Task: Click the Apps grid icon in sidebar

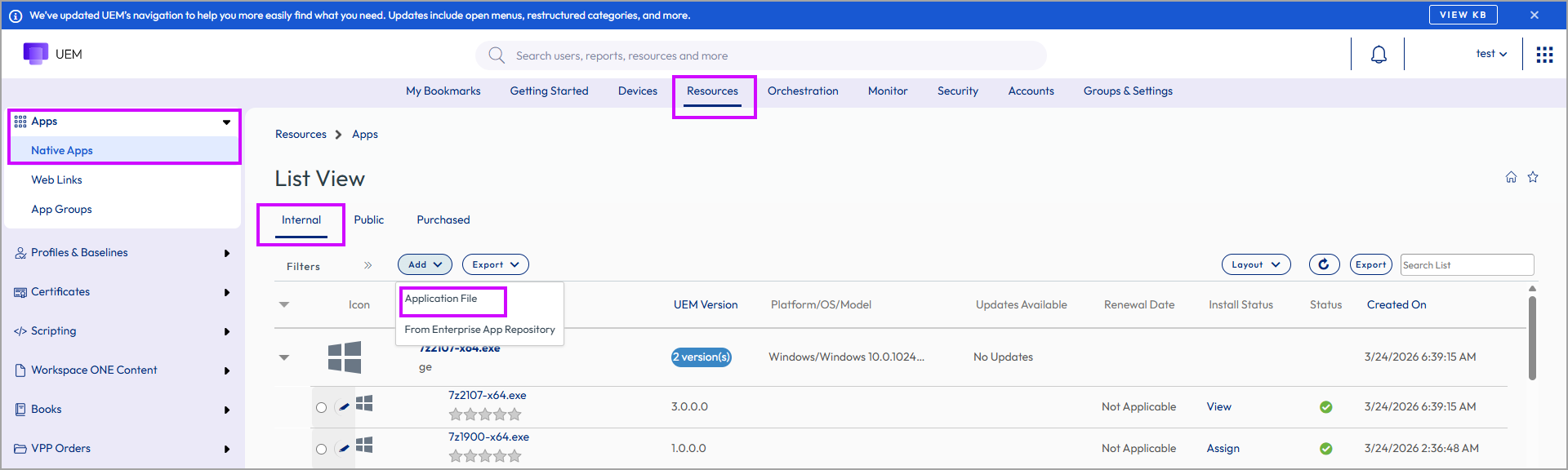Action: 20,122
